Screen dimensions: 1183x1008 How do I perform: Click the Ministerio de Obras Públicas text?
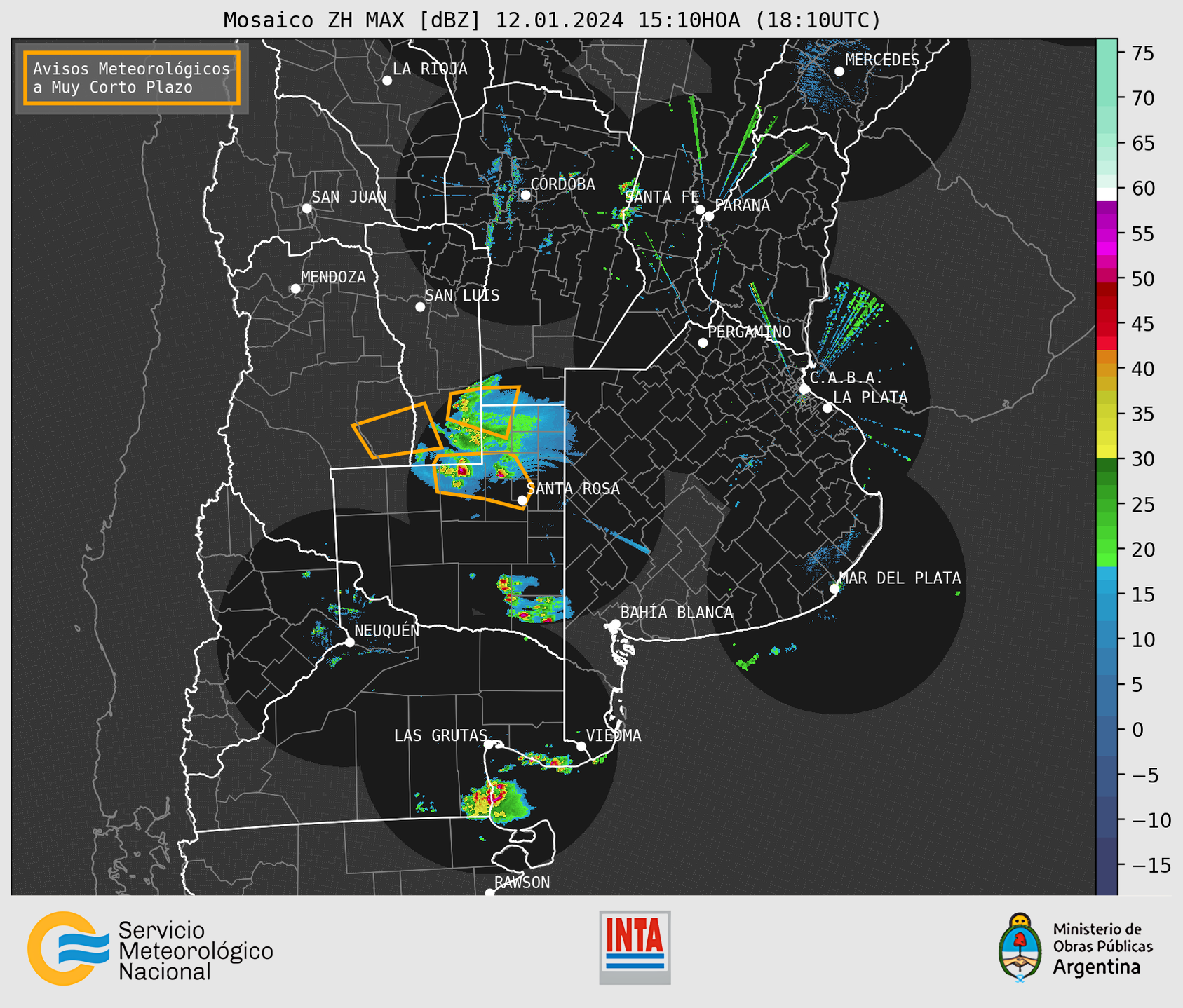tap(1102, 938)
